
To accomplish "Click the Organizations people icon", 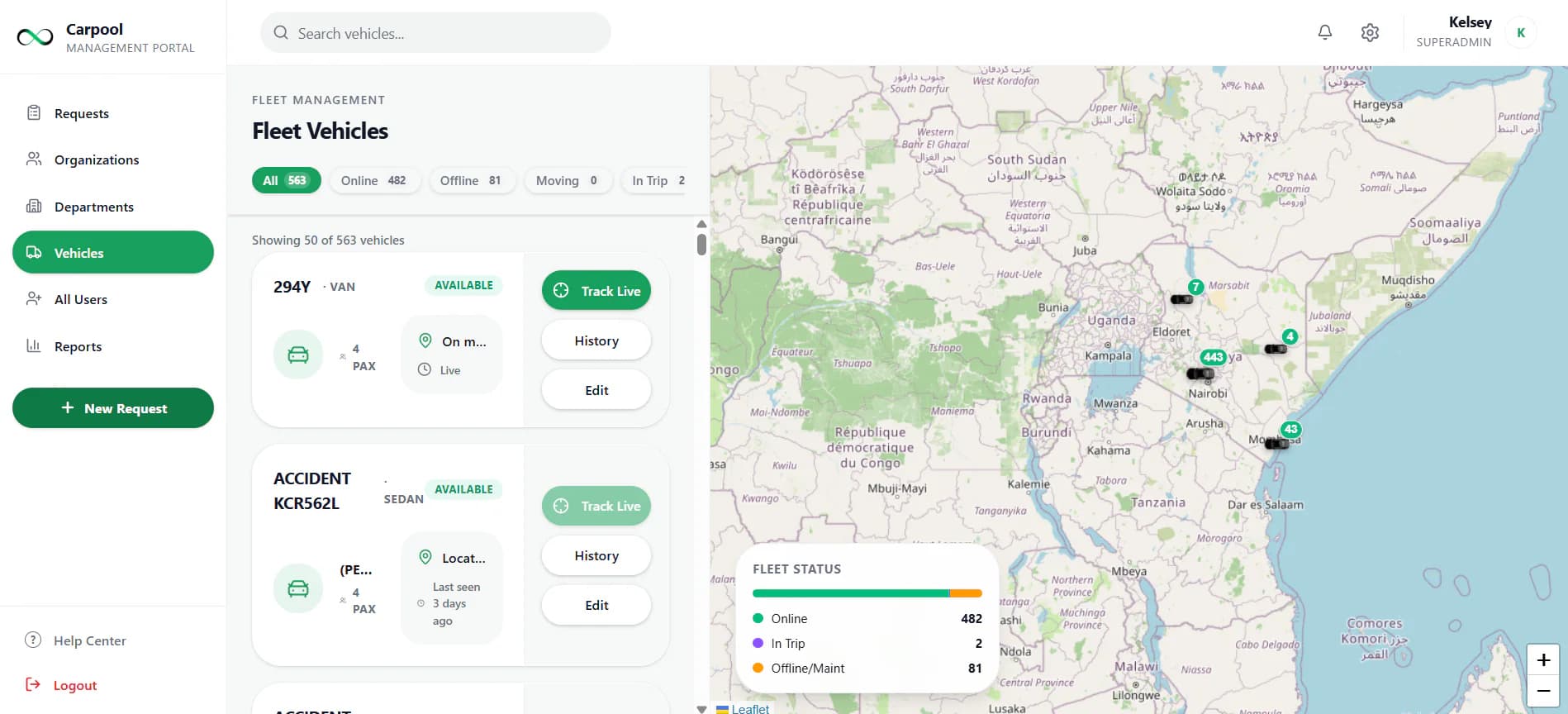I will [x=34, y=159].
